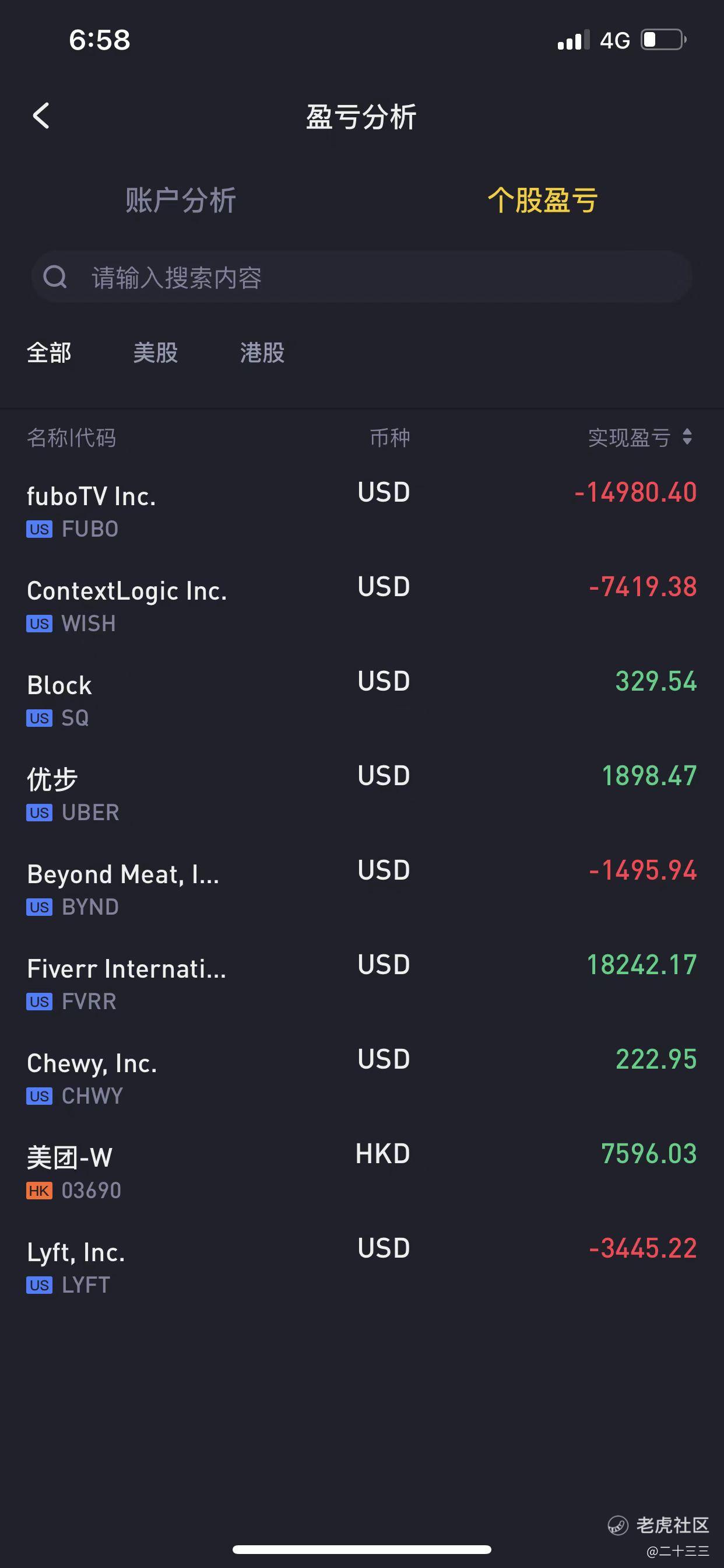The height and width of the screenshot is (1568, 724).
Task: Tap the search magnifier icon
Action: click(x=55, y=277)
